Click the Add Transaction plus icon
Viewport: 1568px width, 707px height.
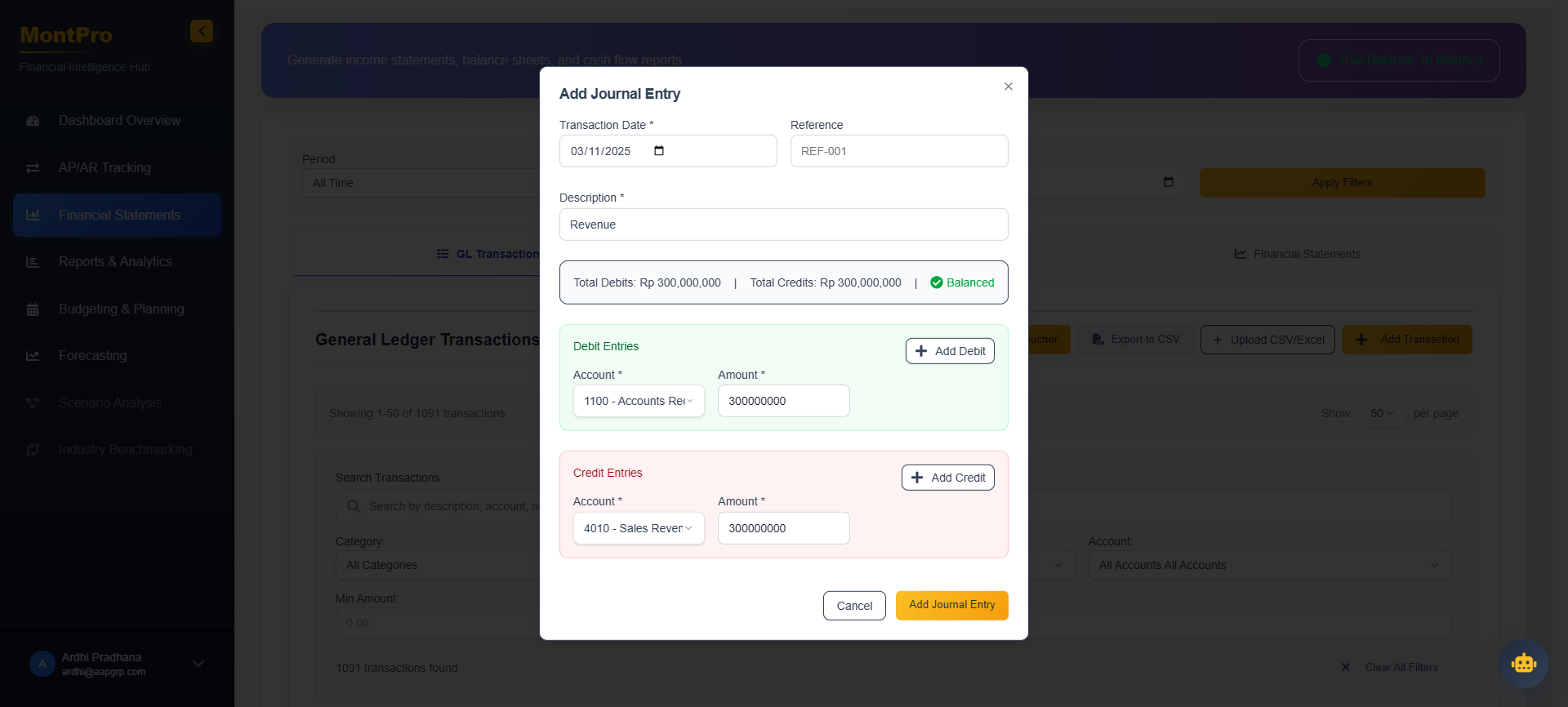coord(1361,340)
